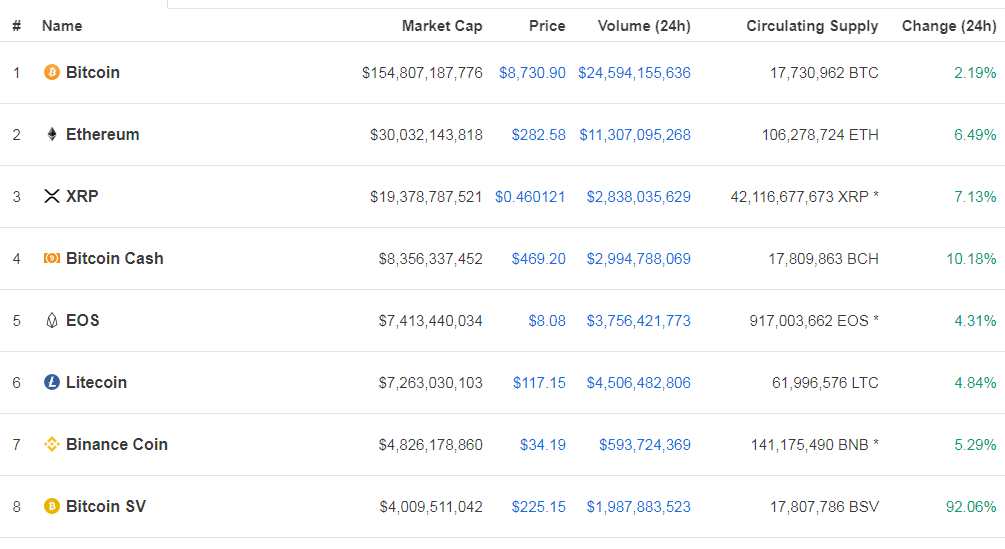
Task: Open the Binance Coin name link
Action: (117, 444)
